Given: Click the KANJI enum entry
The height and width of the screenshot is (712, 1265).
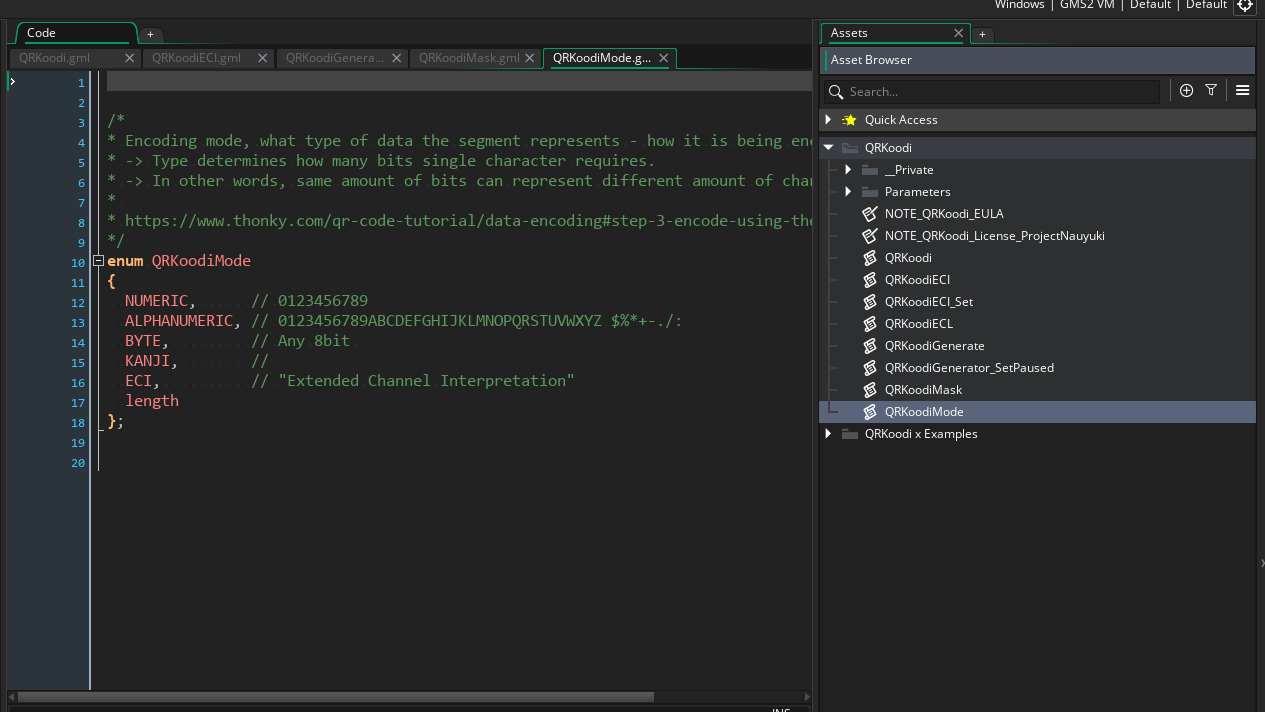Looking at the screenshot, I should point(147,361).
